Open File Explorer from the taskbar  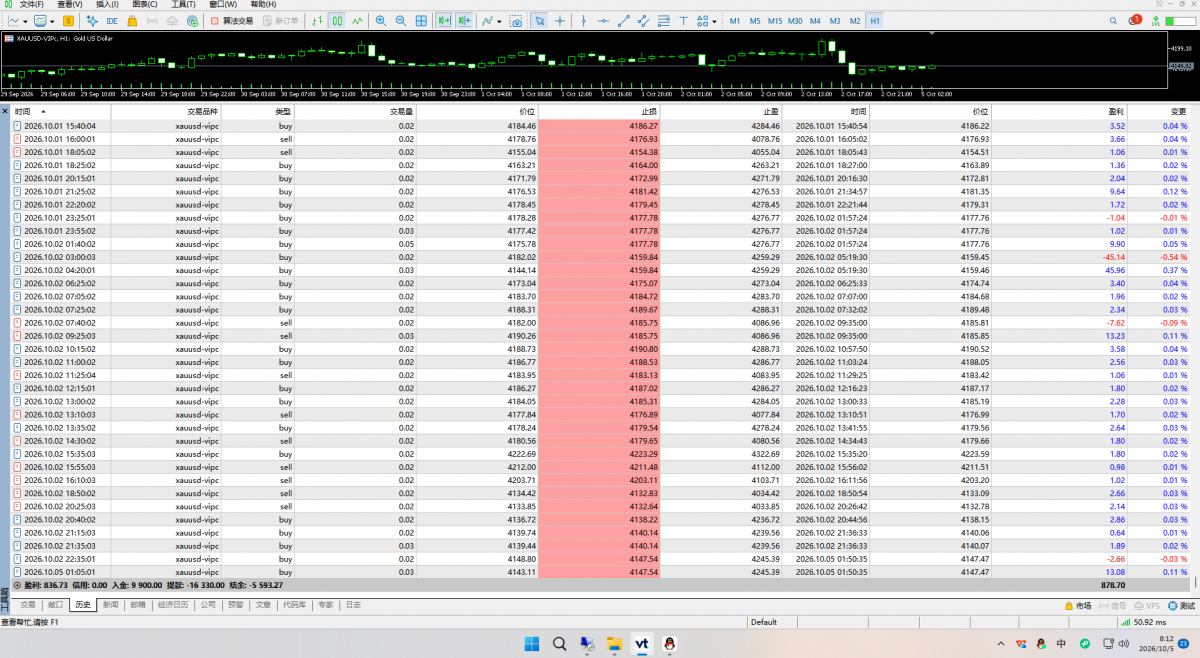tap(614, 644)
